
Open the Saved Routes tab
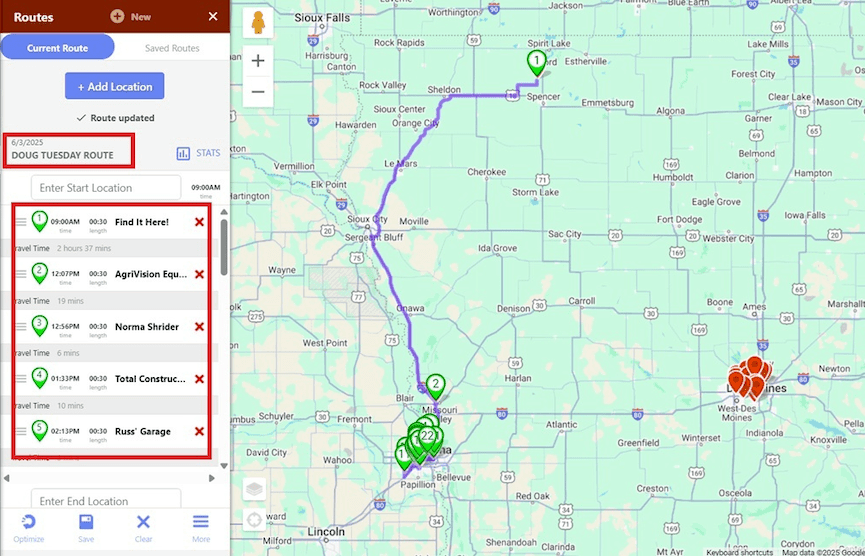tap(172, 48)
